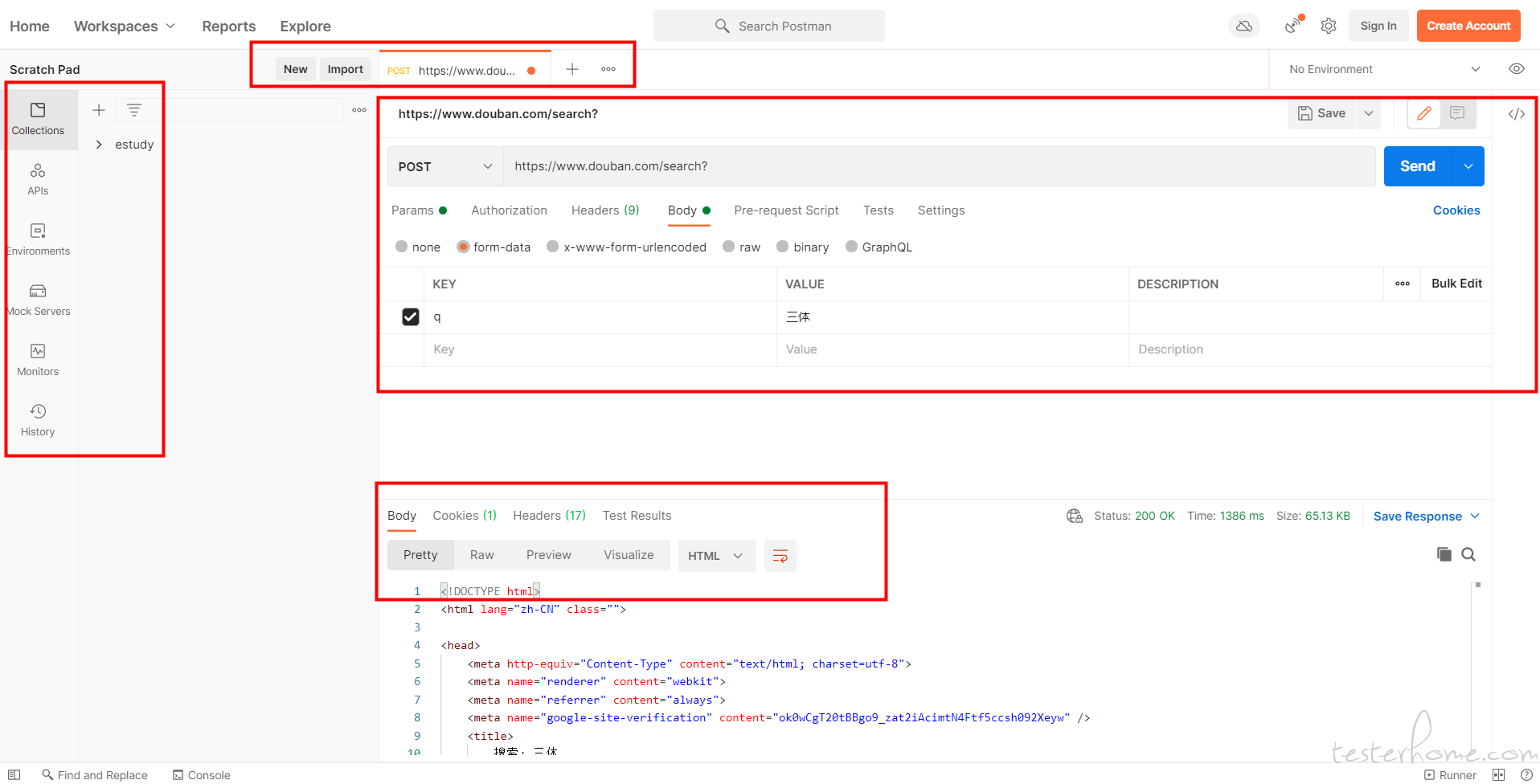Copy the response body with copy icon
1540x784 pixels.
click(1444, 554)
